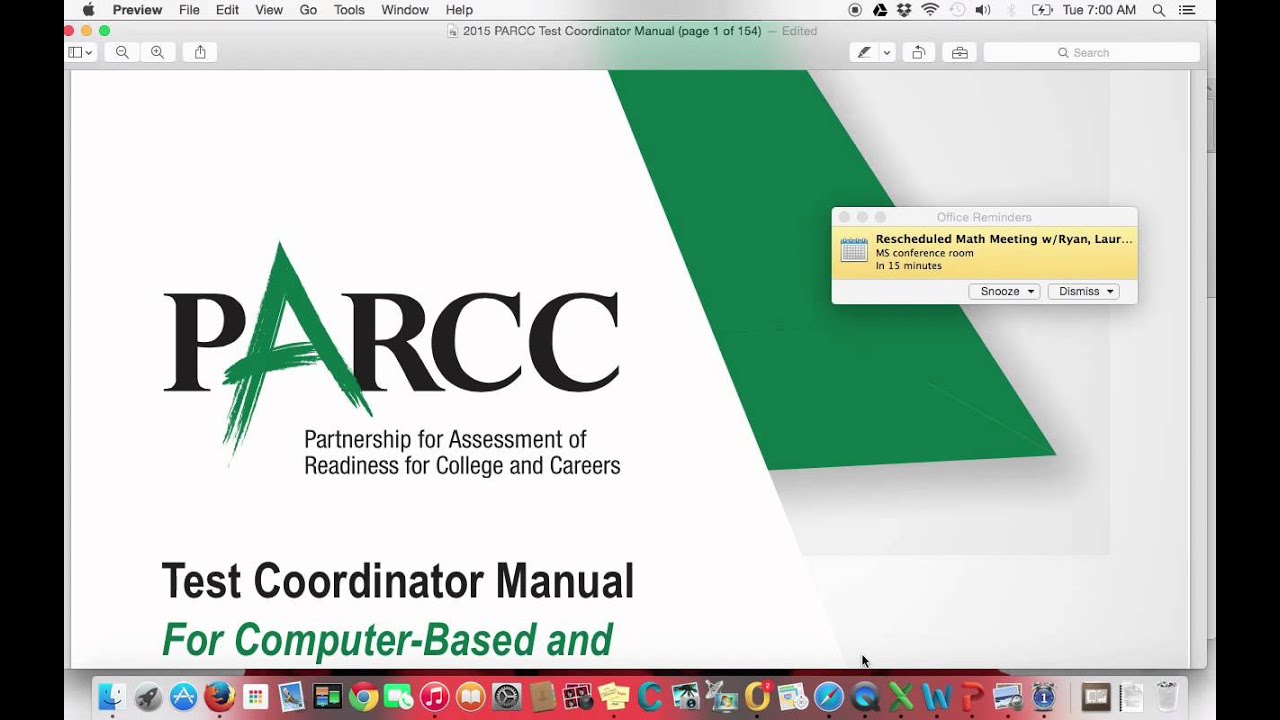Screen dimensions: 1280x720
Task: Open Photo Booth from the Dock
Action: point(578,696)
